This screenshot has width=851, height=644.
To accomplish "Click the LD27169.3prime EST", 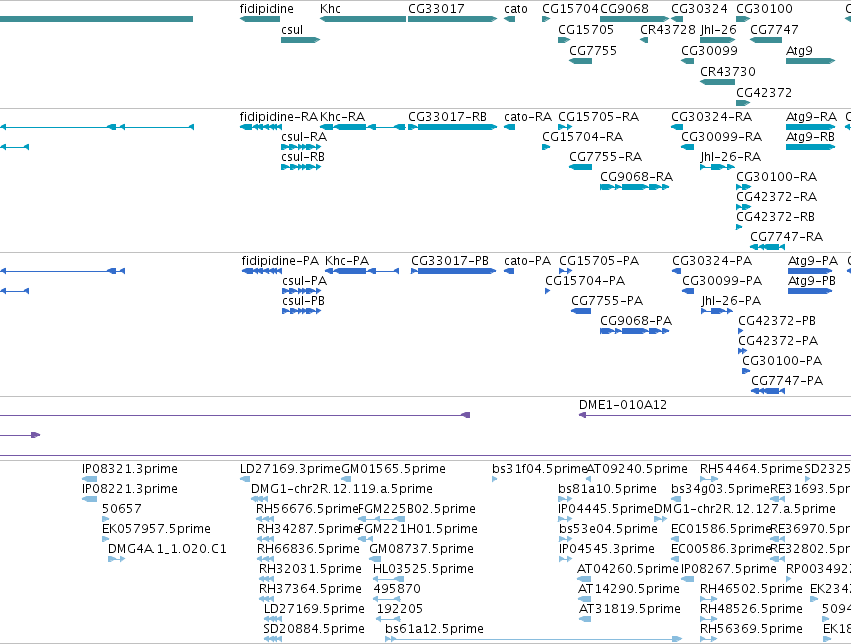I will click(x=245, y=479).
